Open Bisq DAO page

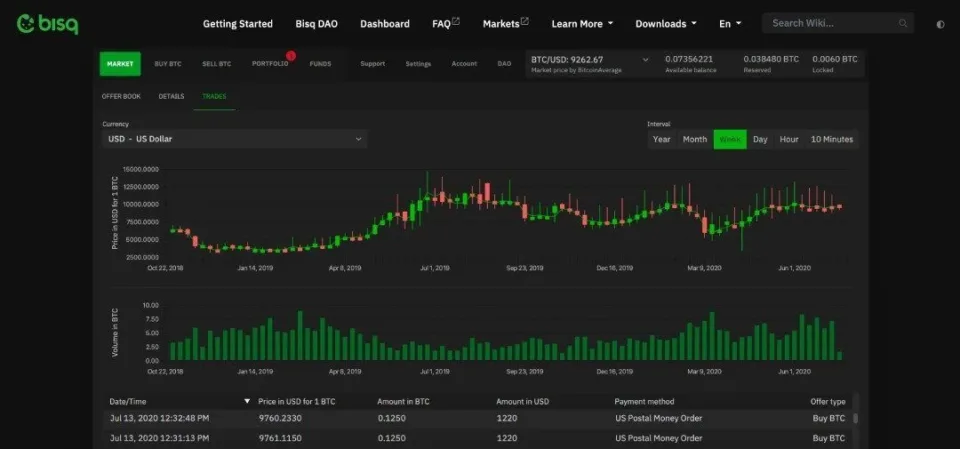(317, 24)
